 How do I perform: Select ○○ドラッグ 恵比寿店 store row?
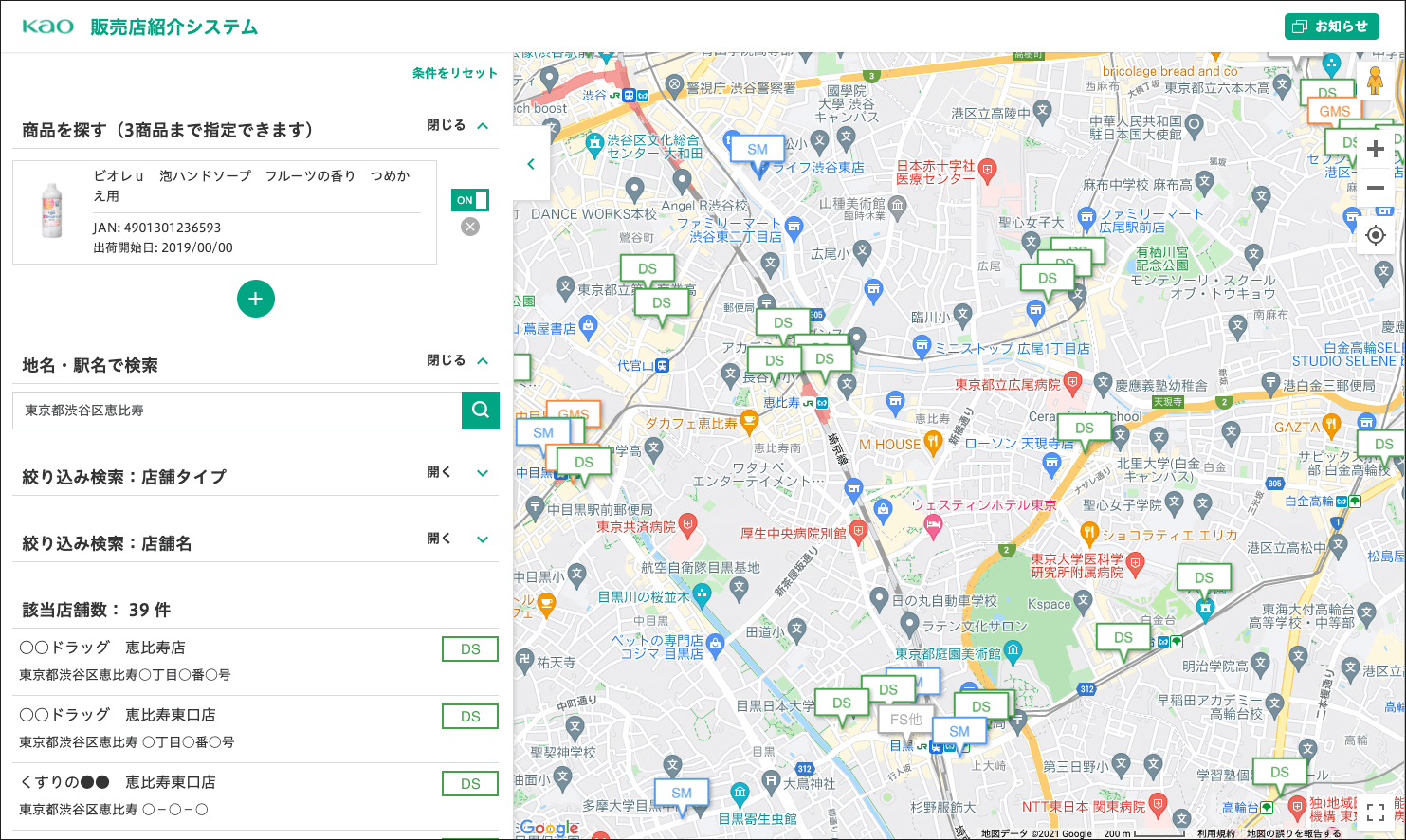[255, 661]
